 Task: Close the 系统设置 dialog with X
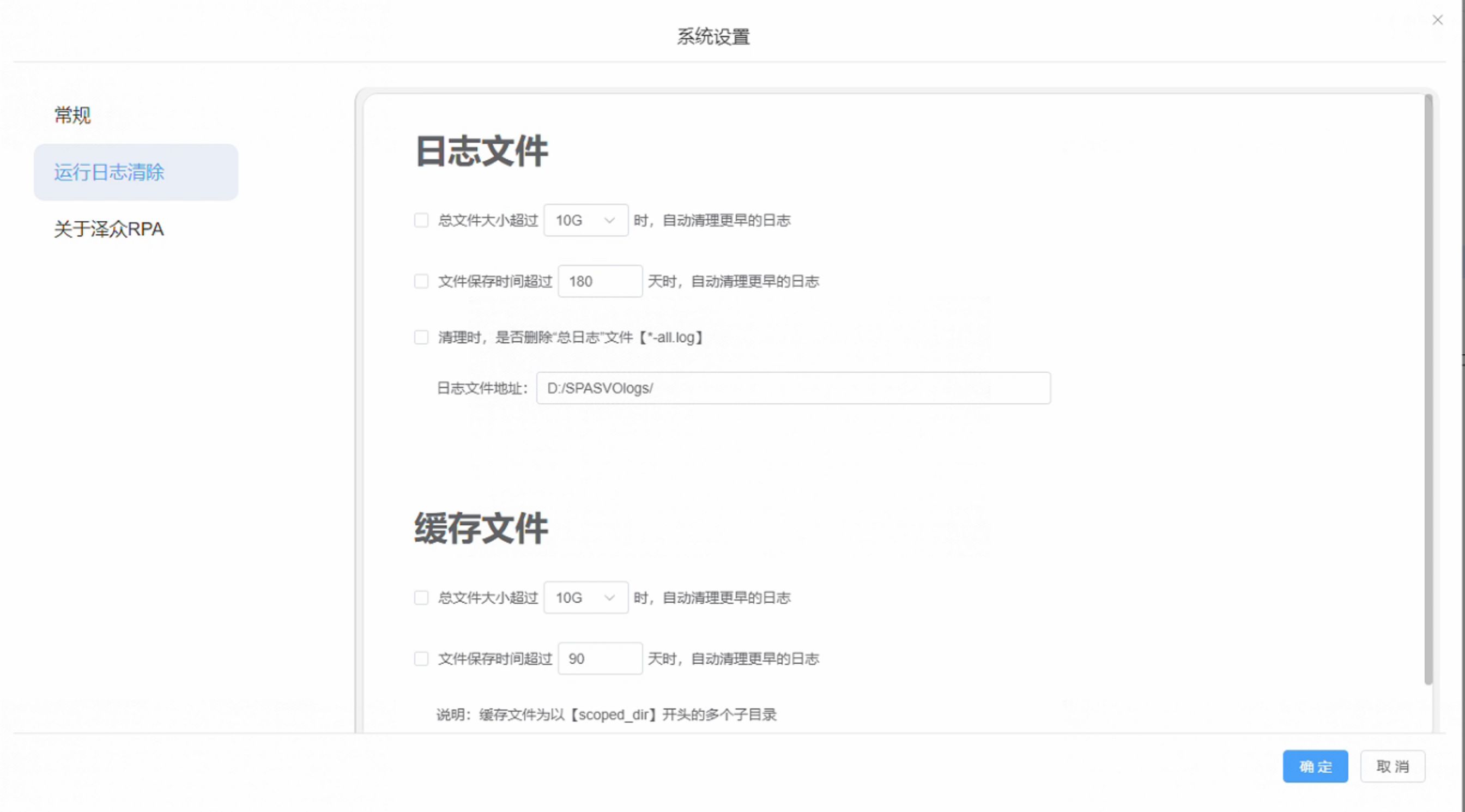tap(1437, 21)
